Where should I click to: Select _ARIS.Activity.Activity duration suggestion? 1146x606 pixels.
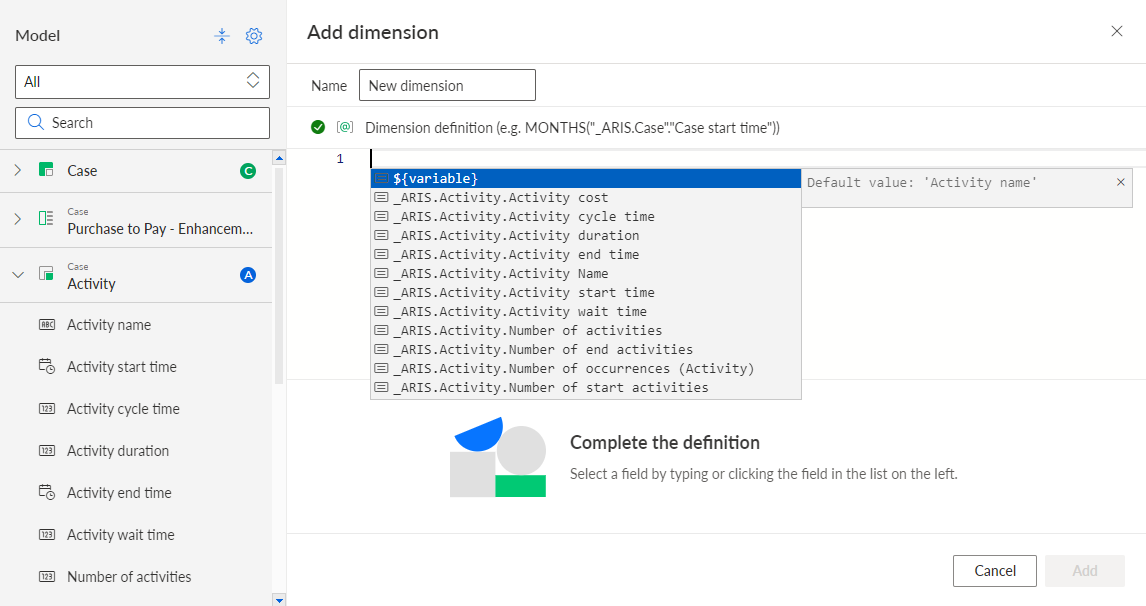(586, 235)
